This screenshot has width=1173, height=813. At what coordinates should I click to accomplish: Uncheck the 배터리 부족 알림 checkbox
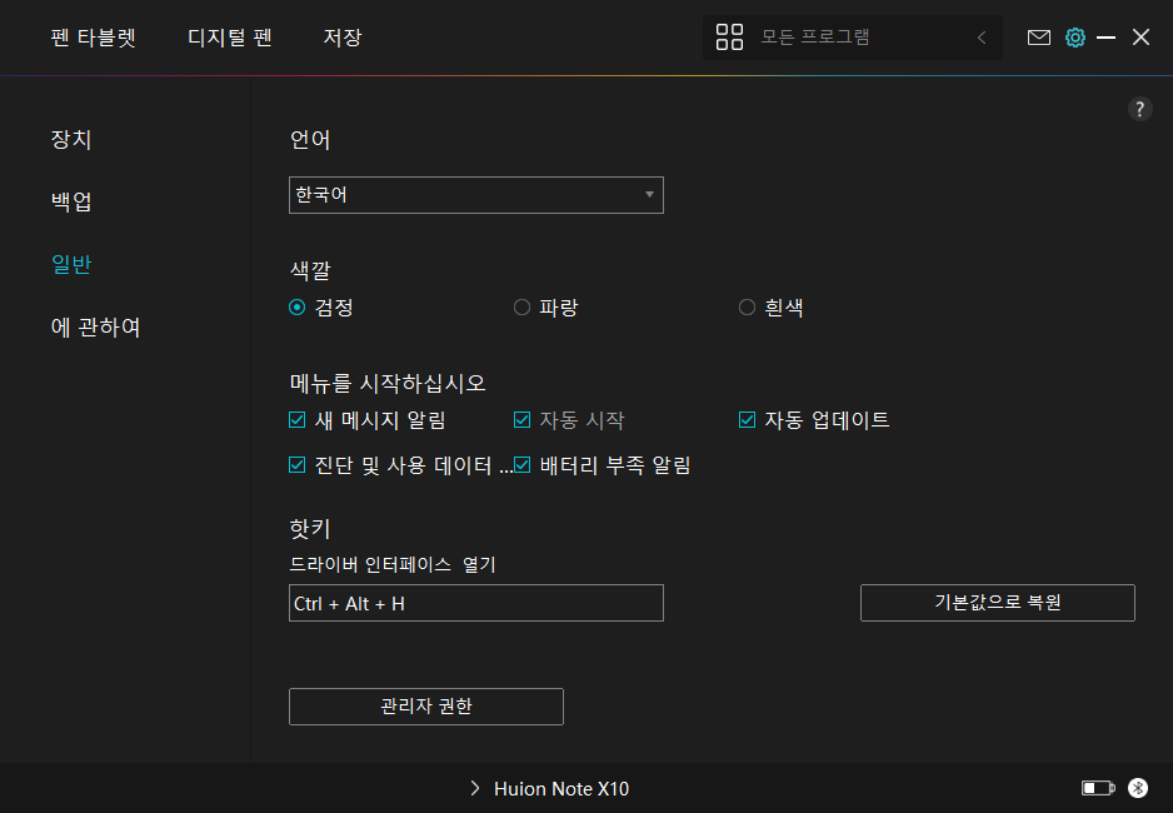click(x=522, y=465)
